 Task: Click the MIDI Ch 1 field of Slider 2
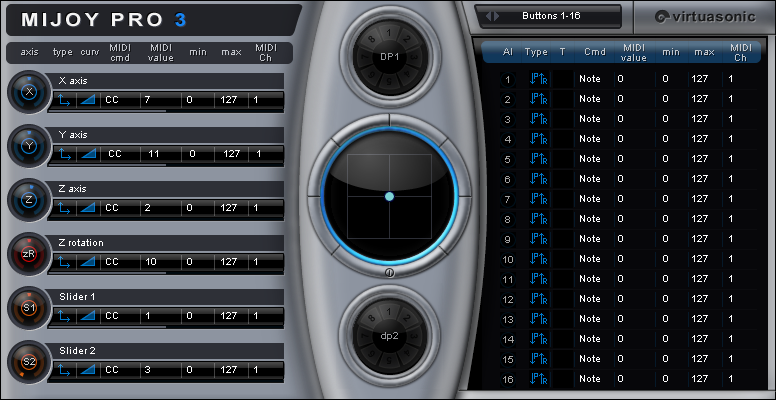266,370
